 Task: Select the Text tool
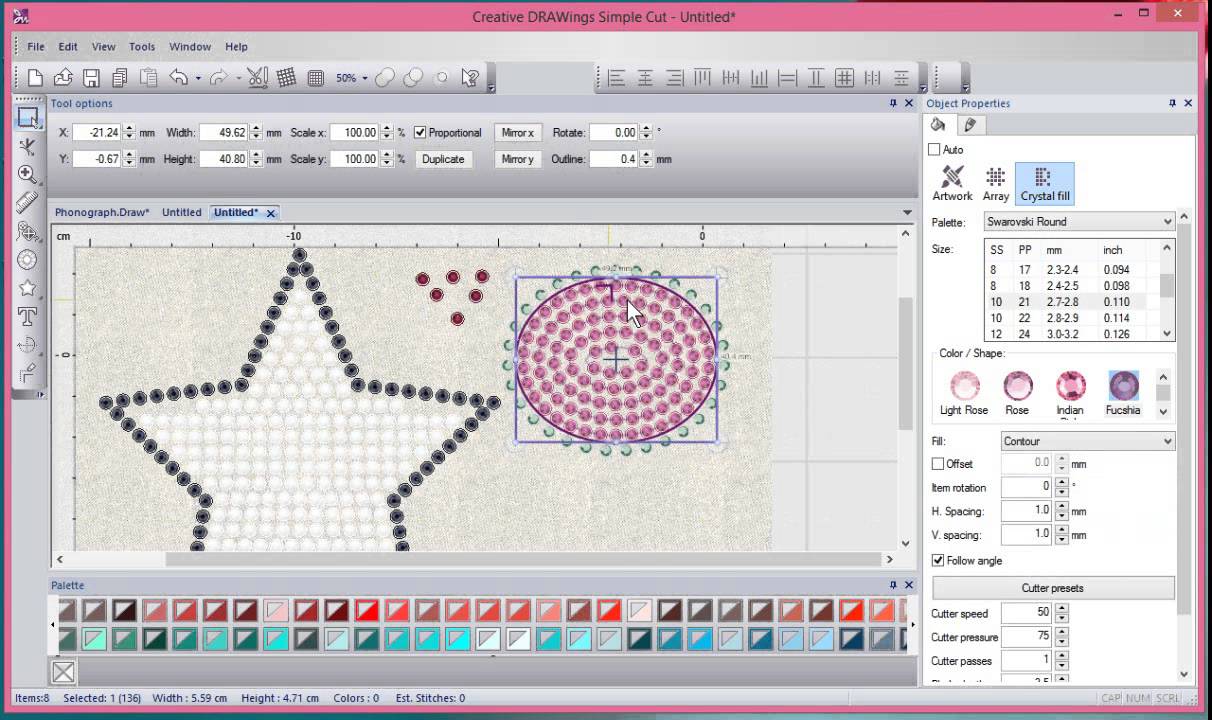[27, 317]
